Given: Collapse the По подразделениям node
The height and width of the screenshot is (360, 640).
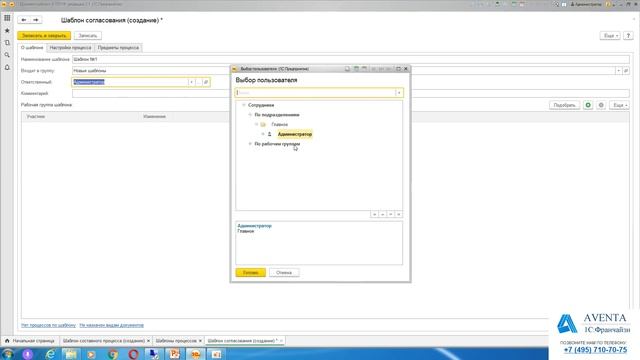Looking at the screenshot, I should coord(250,115).
